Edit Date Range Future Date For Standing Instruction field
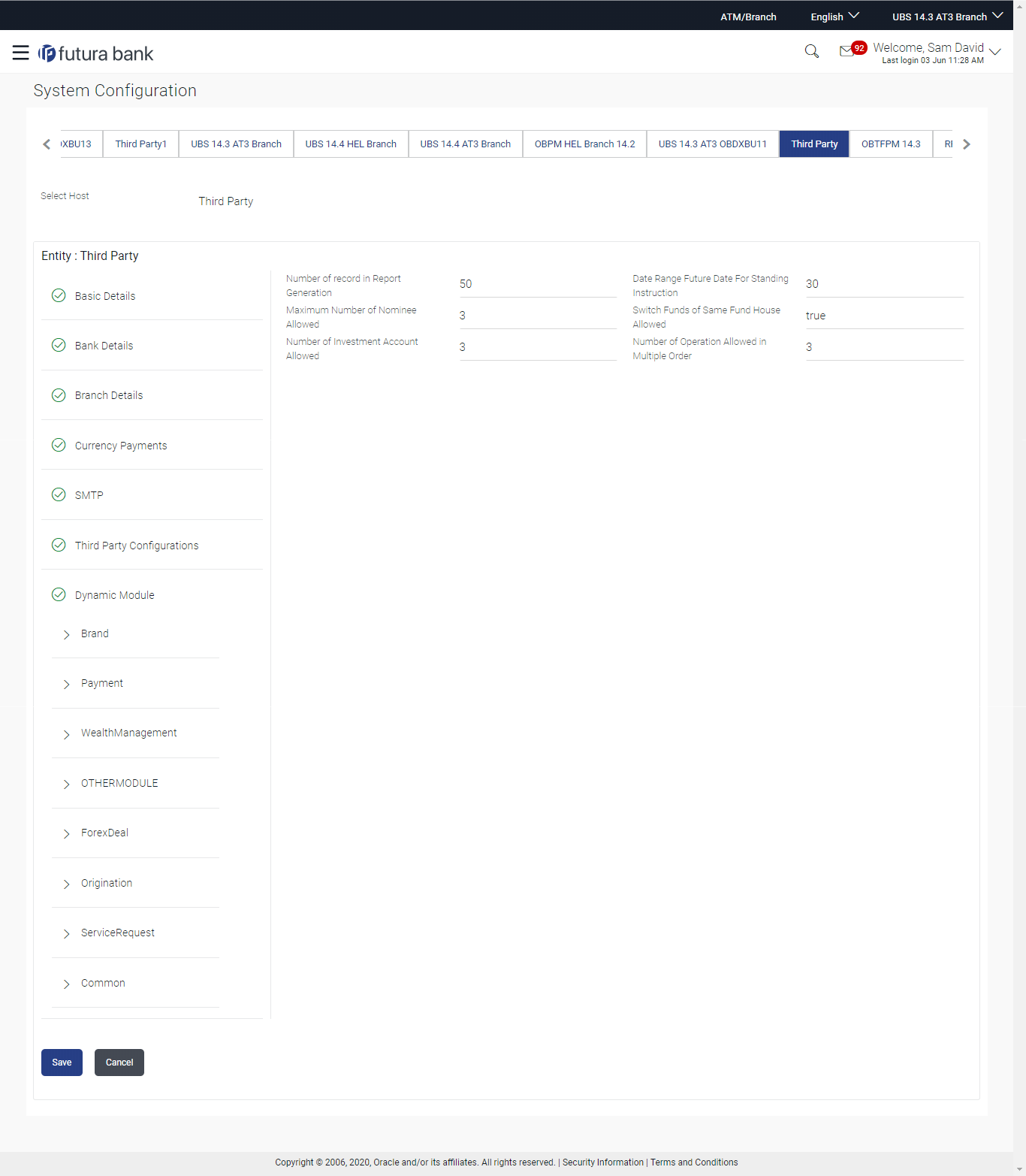This screenshot has height=1176, width=1026. (x=884, y=284)
